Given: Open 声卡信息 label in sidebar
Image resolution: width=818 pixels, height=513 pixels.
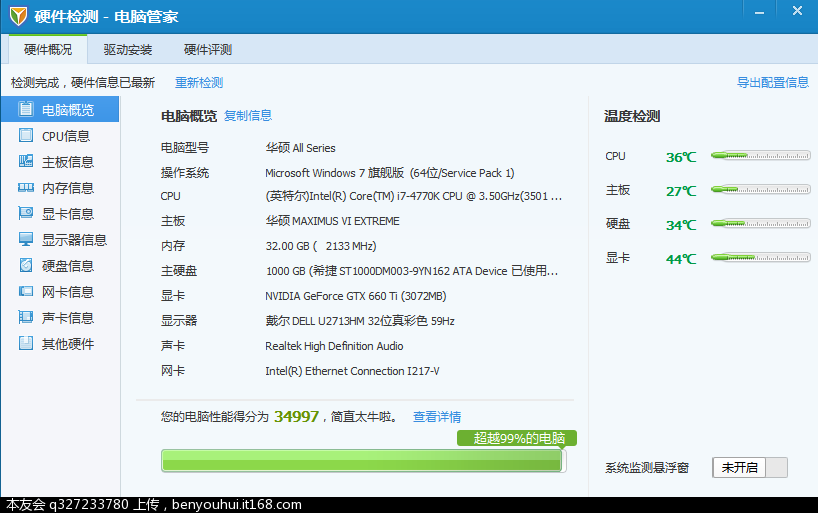Looking at the screenshot, I should (x=68, y=318).
